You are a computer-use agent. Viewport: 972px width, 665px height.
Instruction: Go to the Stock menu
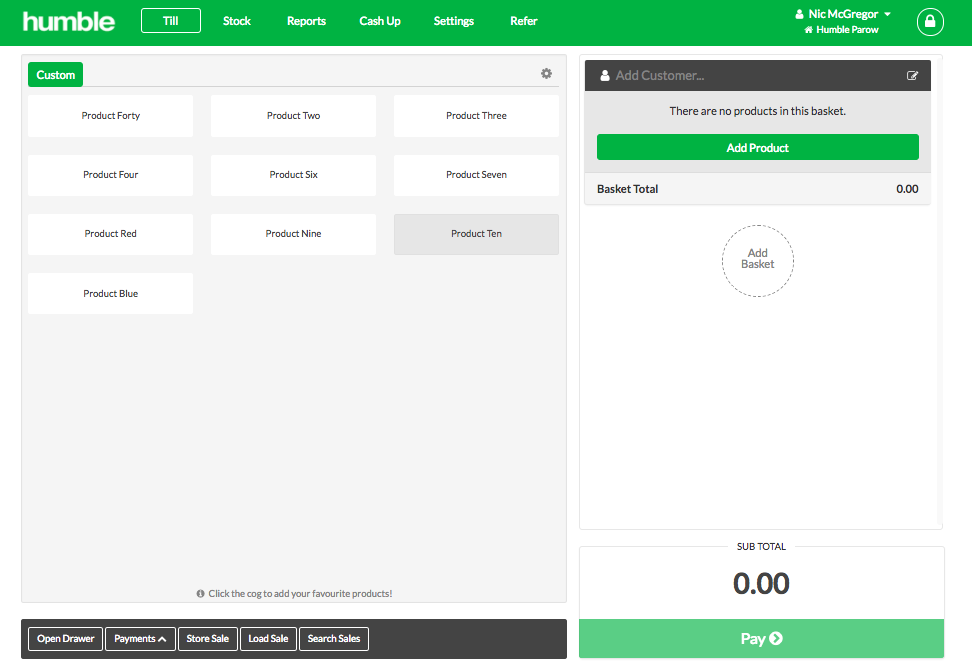click(x=237, y=21)
